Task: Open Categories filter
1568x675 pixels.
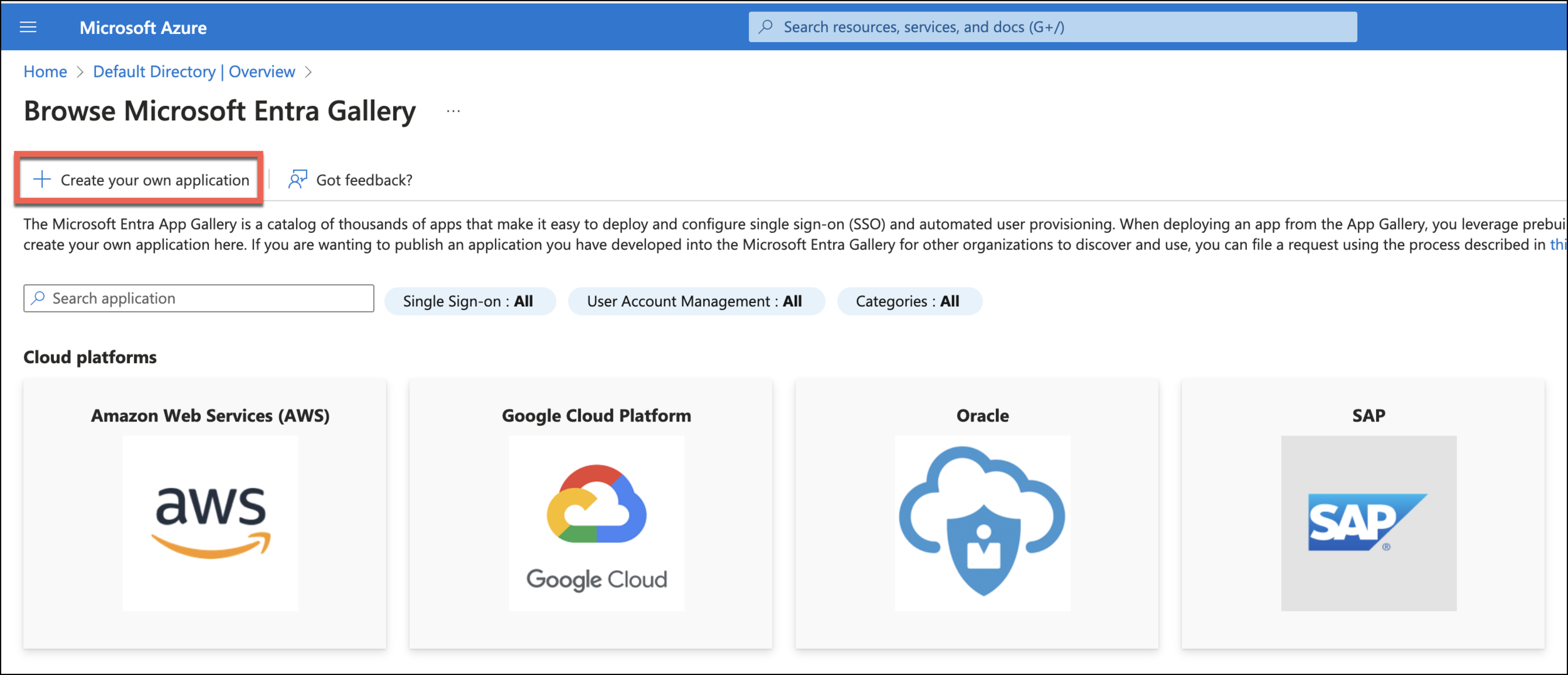Action: coord(909,301)
